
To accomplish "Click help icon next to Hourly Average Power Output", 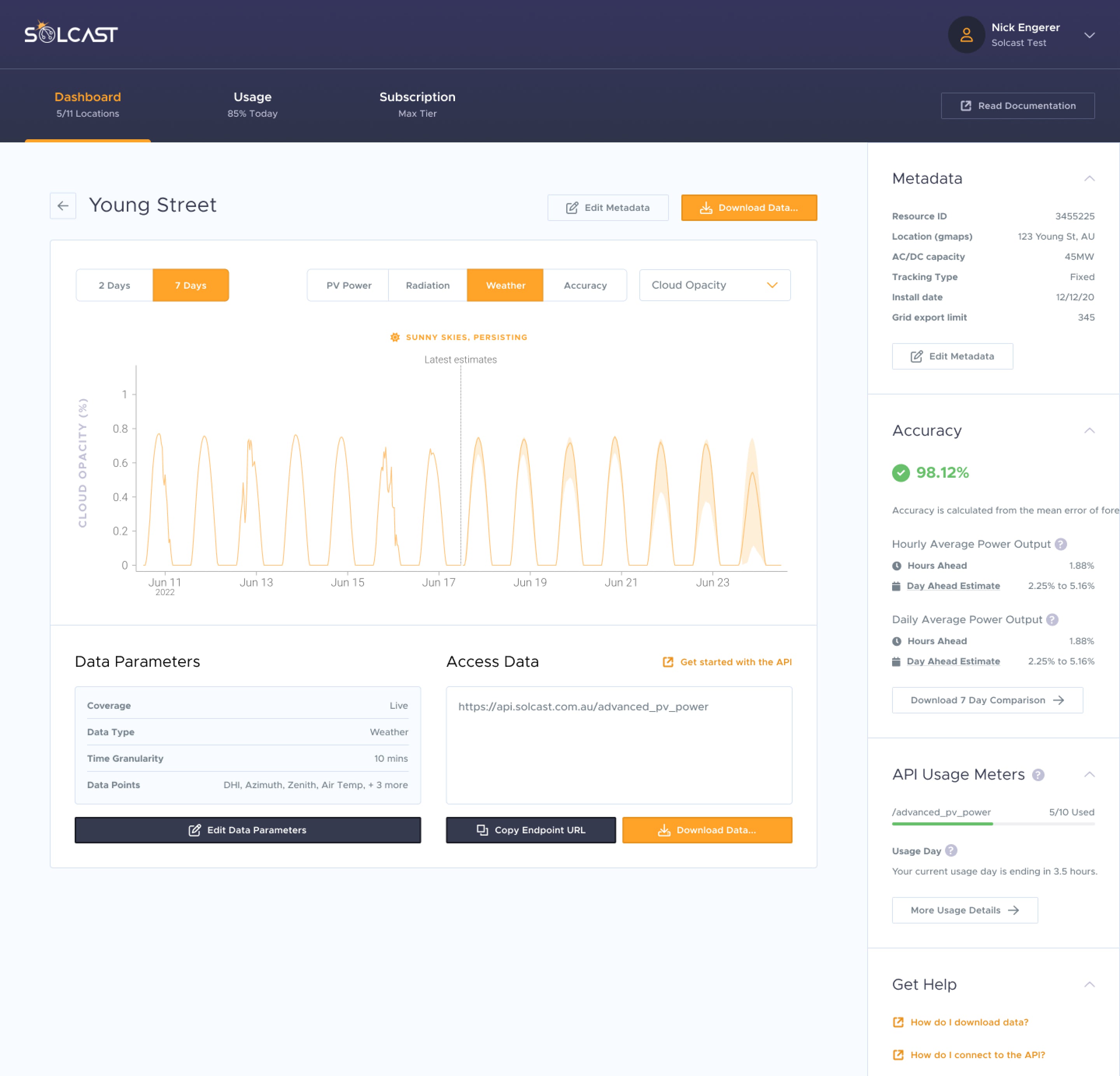I will click(x=1060, y=544).
